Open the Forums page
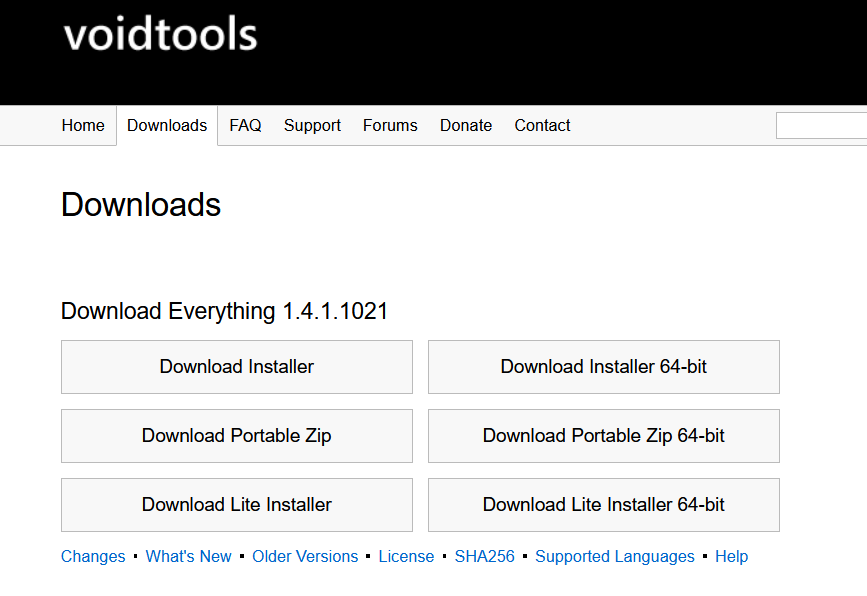Screen dimensions: 867x596 [390, 125]
